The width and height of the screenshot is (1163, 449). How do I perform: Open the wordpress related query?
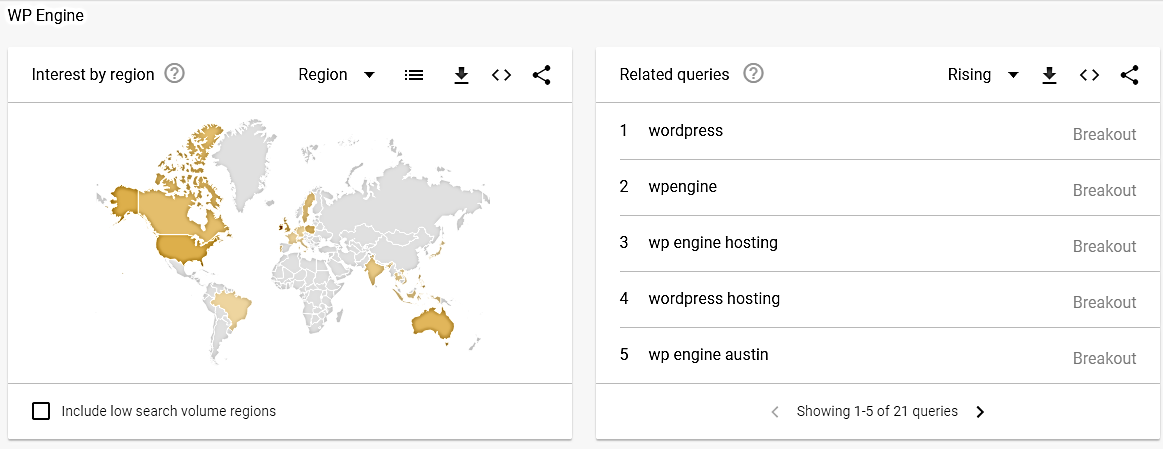point(685,131)
